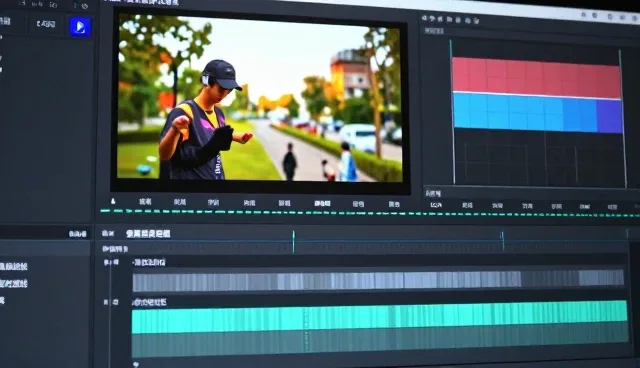Select the gray video clip strip in timeline
Image resolution: width=640 pixels, height=368 pixels.
[378, 281]
